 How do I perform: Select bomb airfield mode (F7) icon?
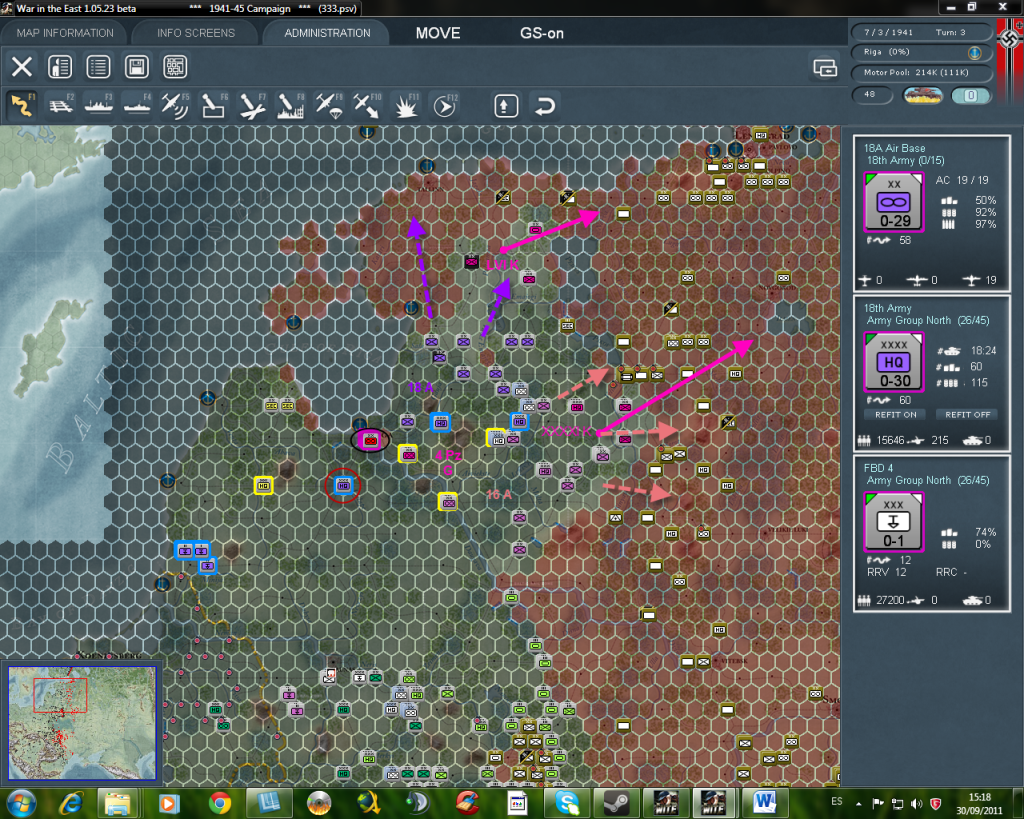(x=252, y=105)
